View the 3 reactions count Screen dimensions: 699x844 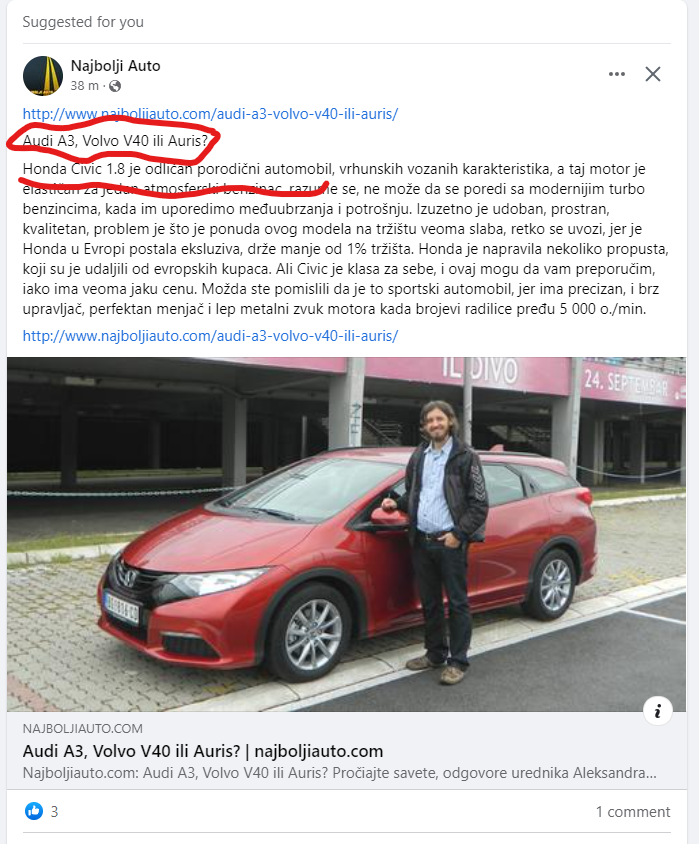pyautogui.click(x=54, y=812)
